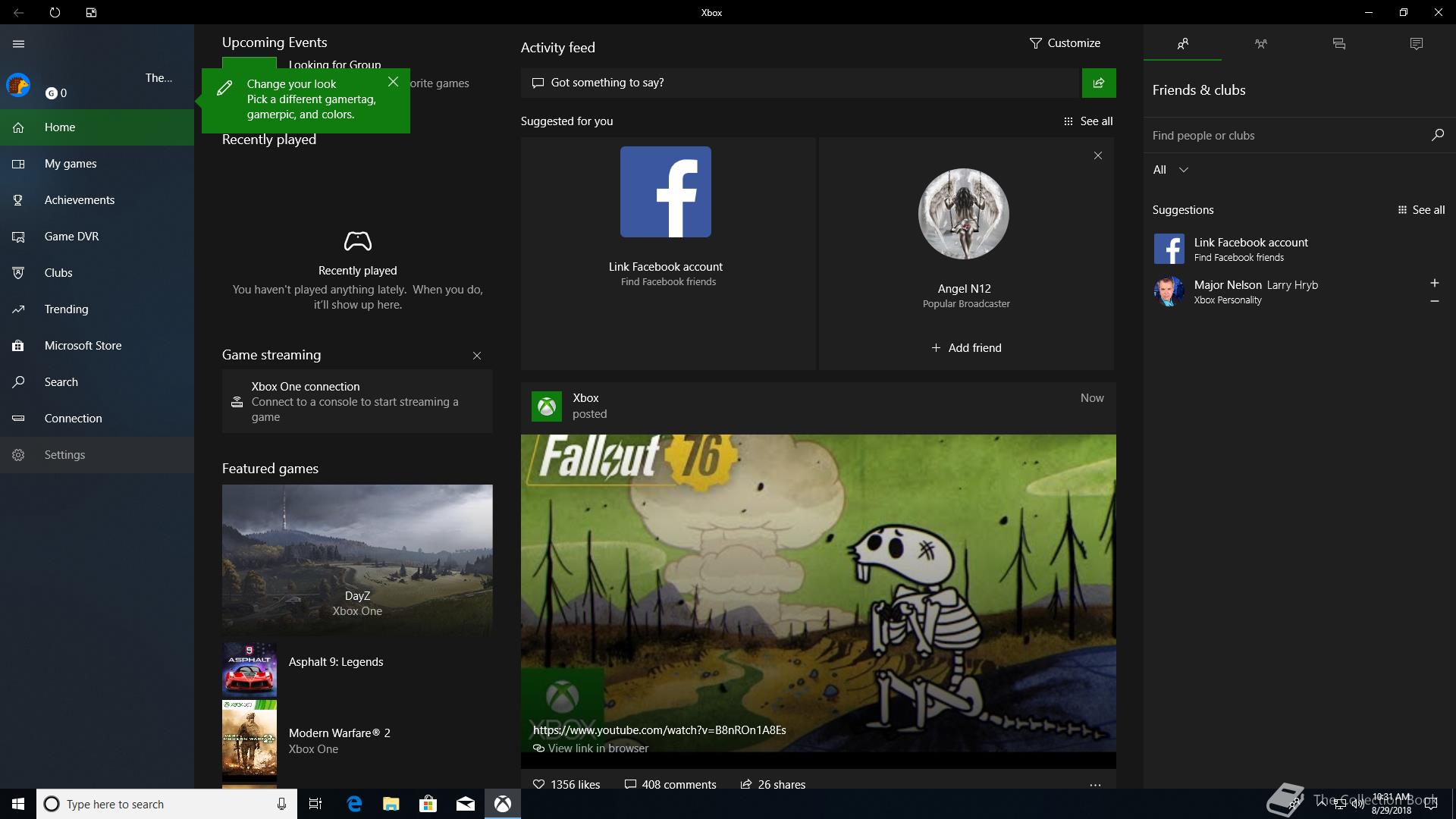See all friend suggestions

click(1421, 210)
